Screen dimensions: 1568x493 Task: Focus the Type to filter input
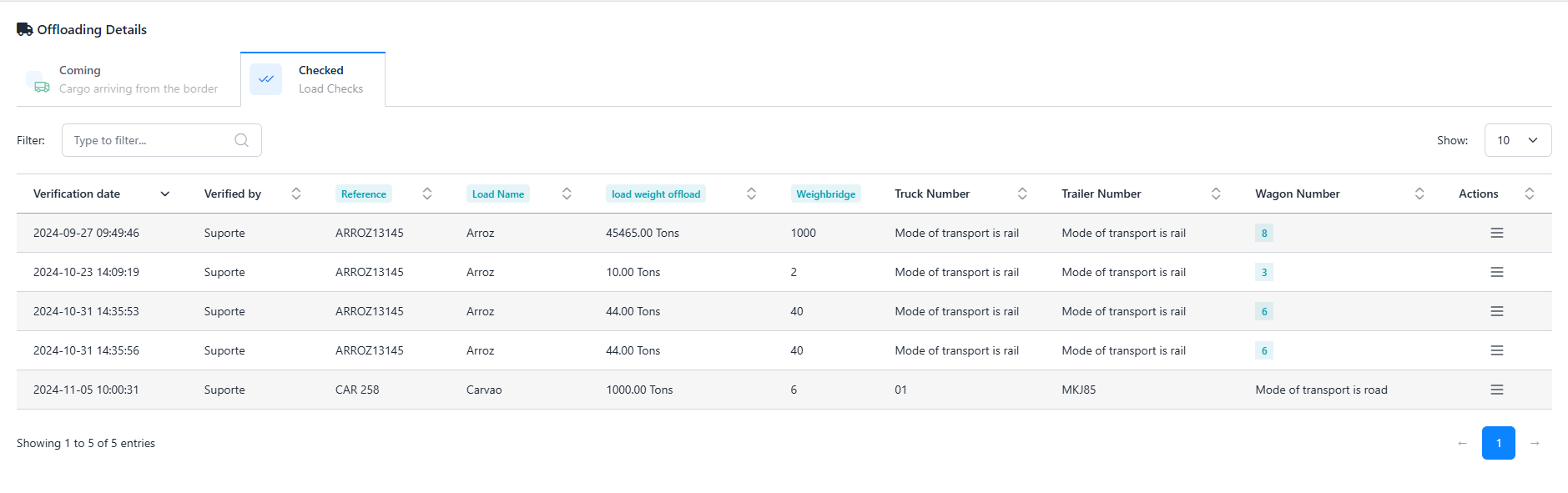point(150,140)
